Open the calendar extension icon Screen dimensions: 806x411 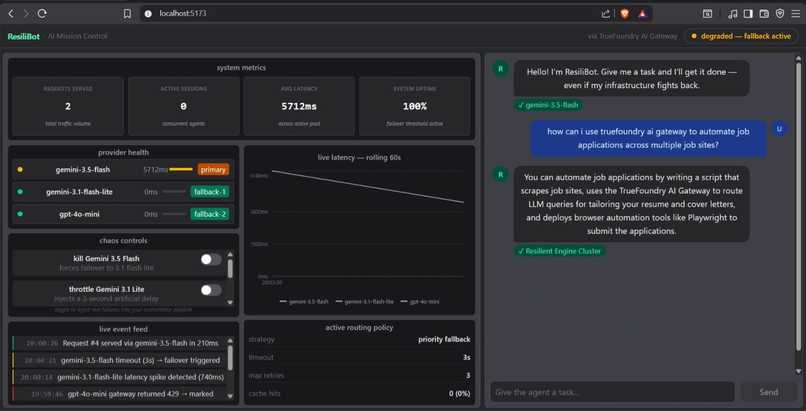tap(707, 14)
